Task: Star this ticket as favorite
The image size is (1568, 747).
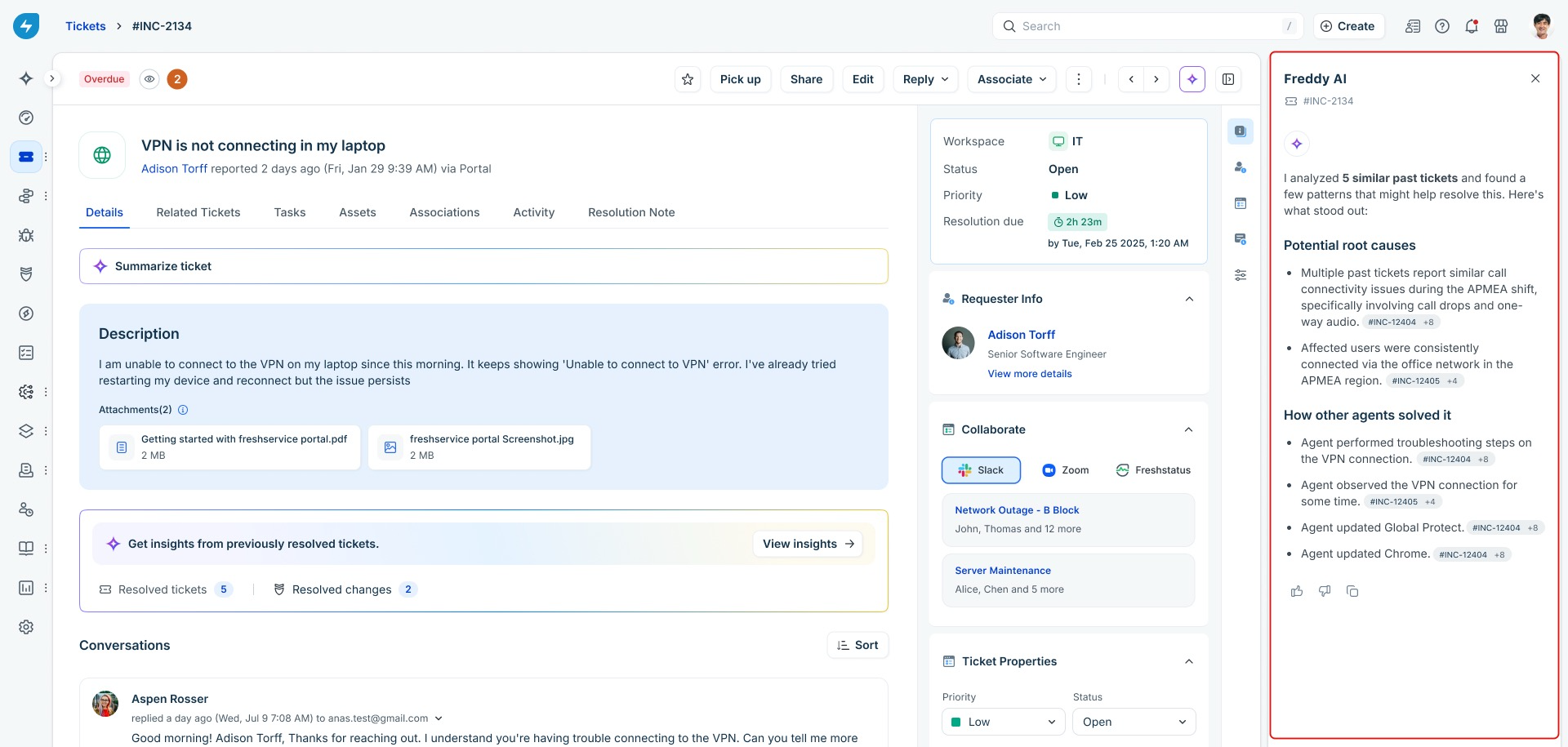Action: pos(688,79)
